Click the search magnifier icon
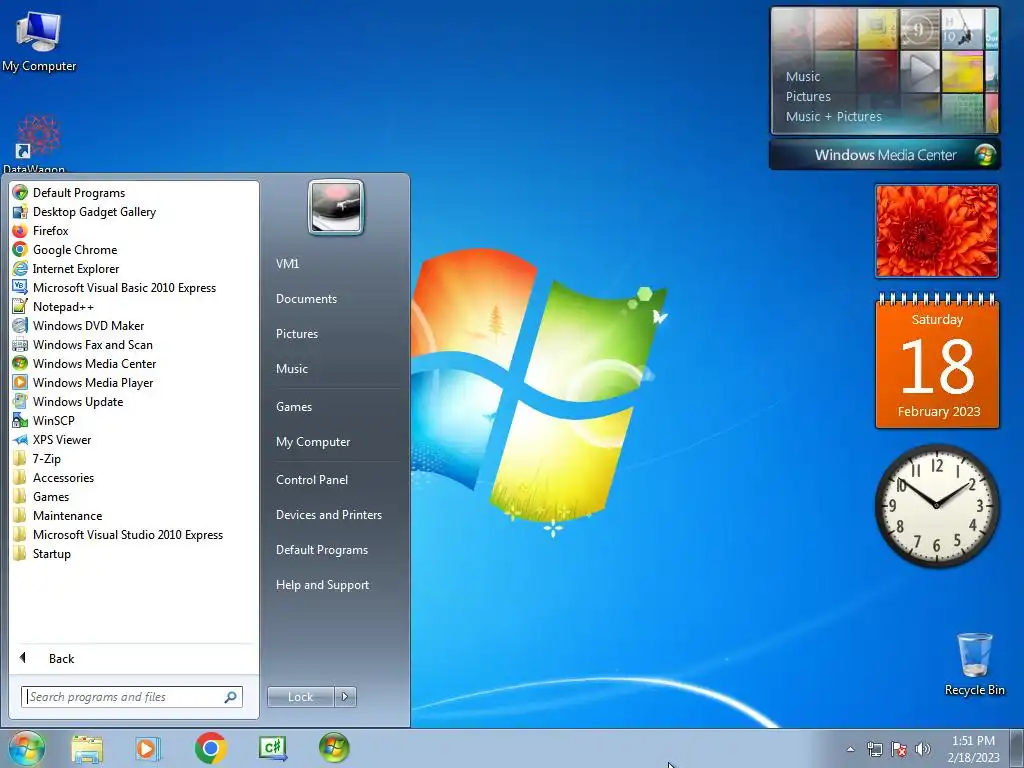Image resolution: width=1024 pixels, height=768 pixels. point(231,697)
